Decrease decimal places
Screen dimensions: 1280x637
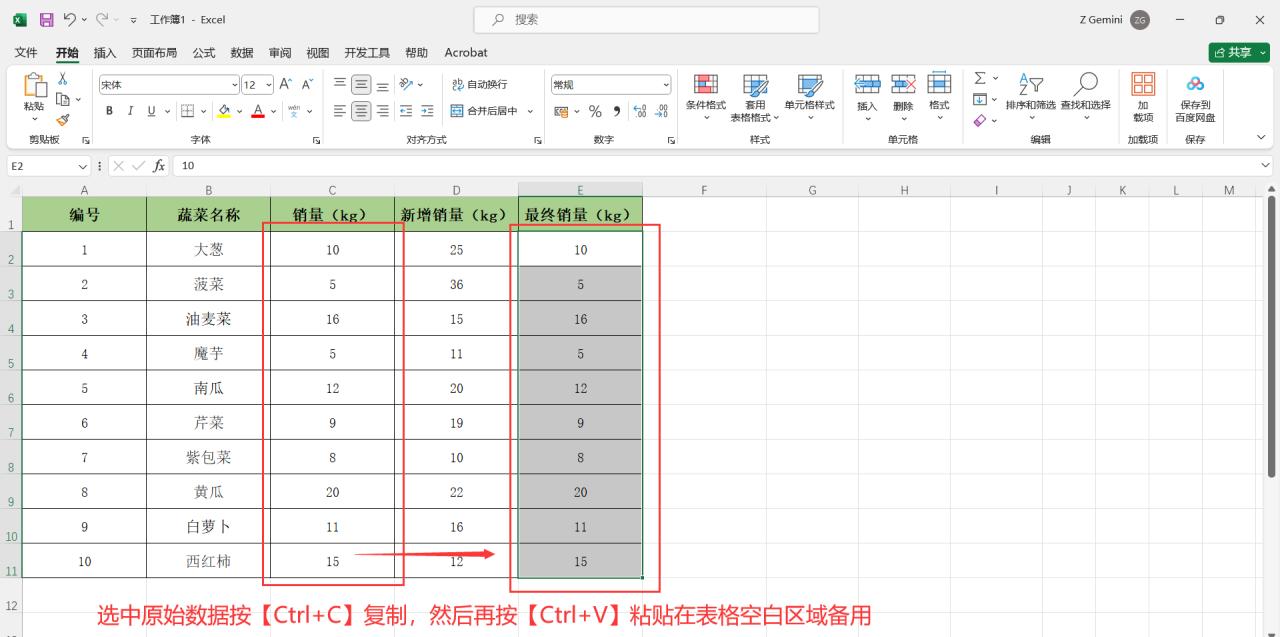[662, 111]
